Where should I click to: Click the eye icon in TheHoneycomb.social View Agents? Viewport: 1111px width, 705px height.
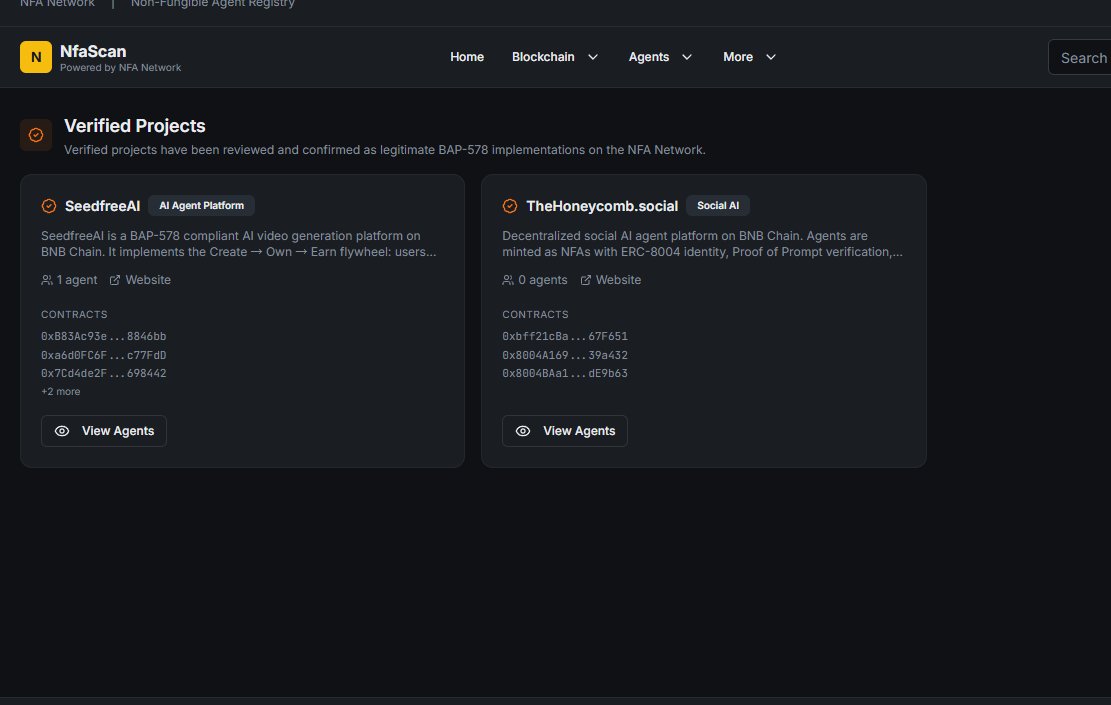523,431
